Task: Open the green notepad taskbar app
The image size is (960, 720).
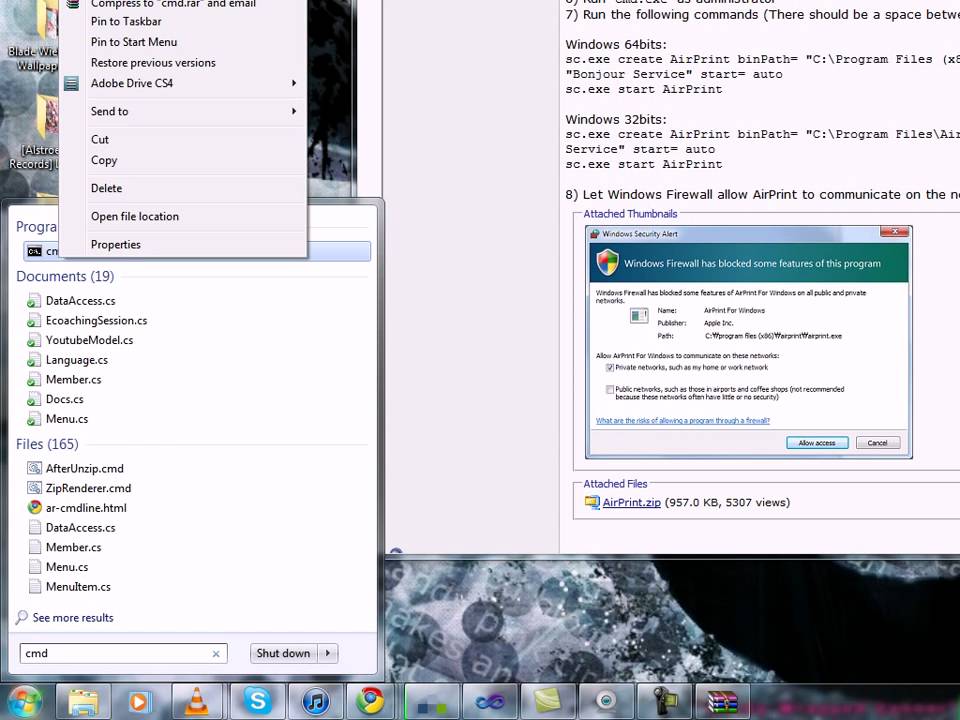Action: tap(548, 701)
